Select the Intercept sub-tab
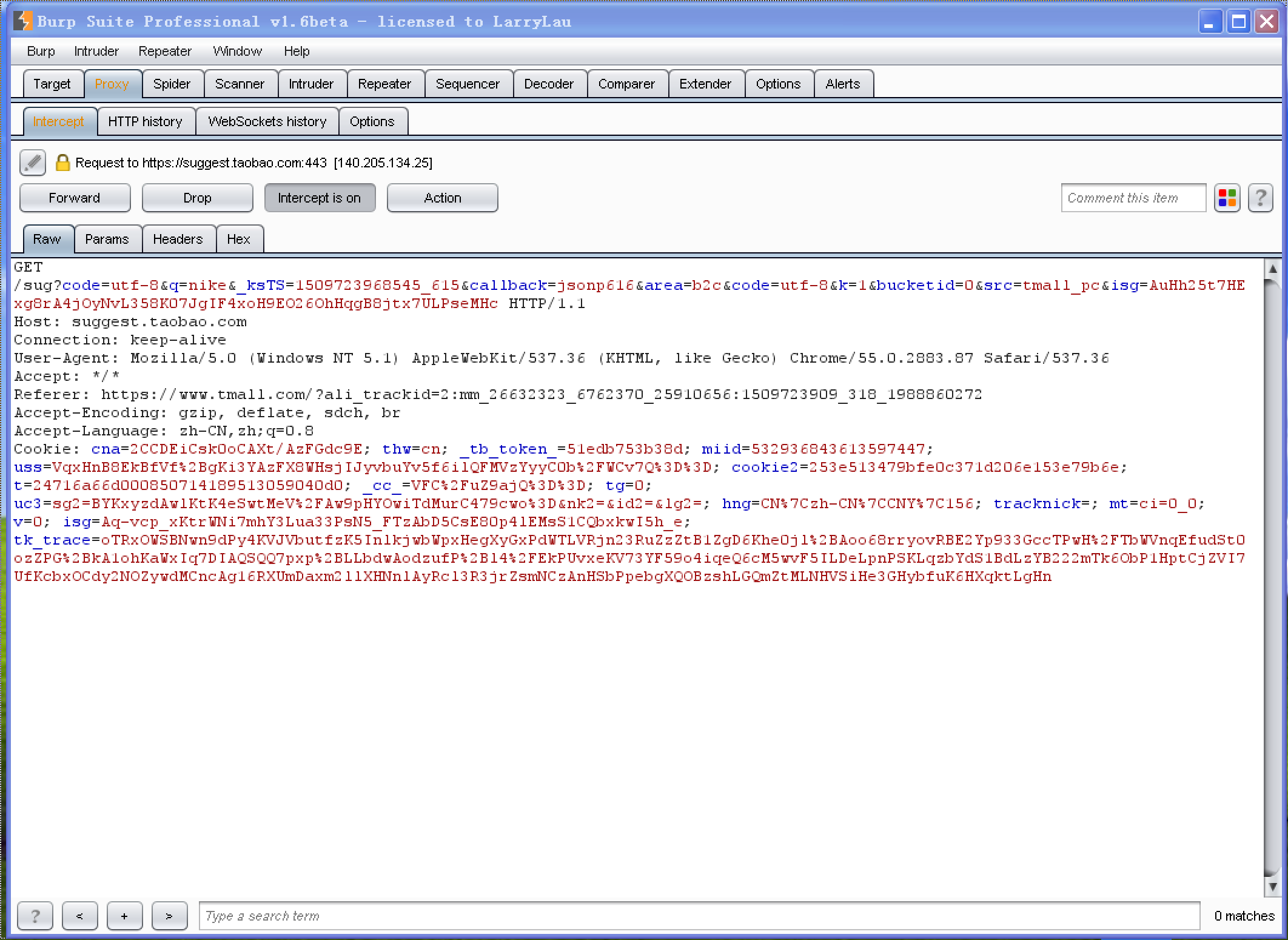The height and width of the screenshot is (940, 1288). pos(59,121)
